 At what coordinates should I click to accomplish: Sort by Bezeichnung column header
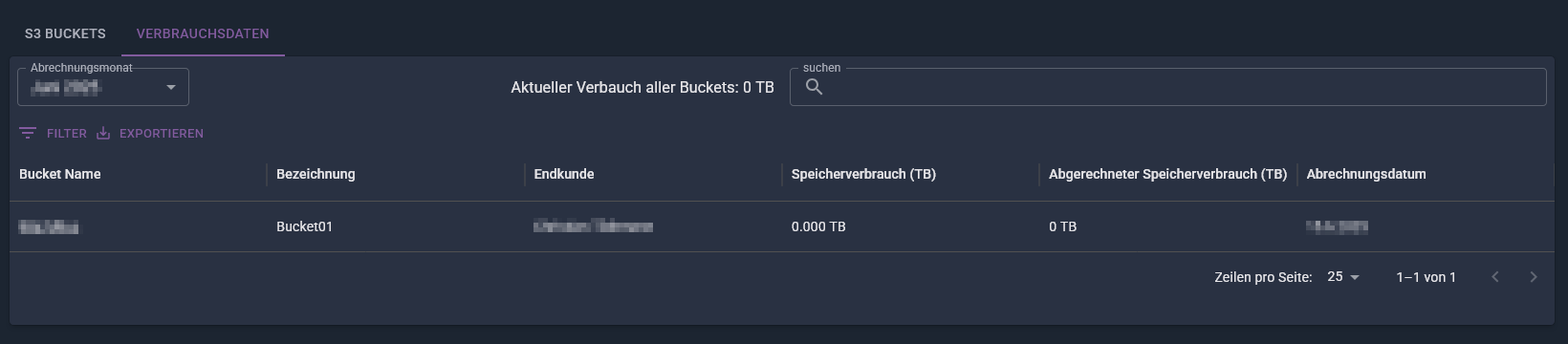316,174
